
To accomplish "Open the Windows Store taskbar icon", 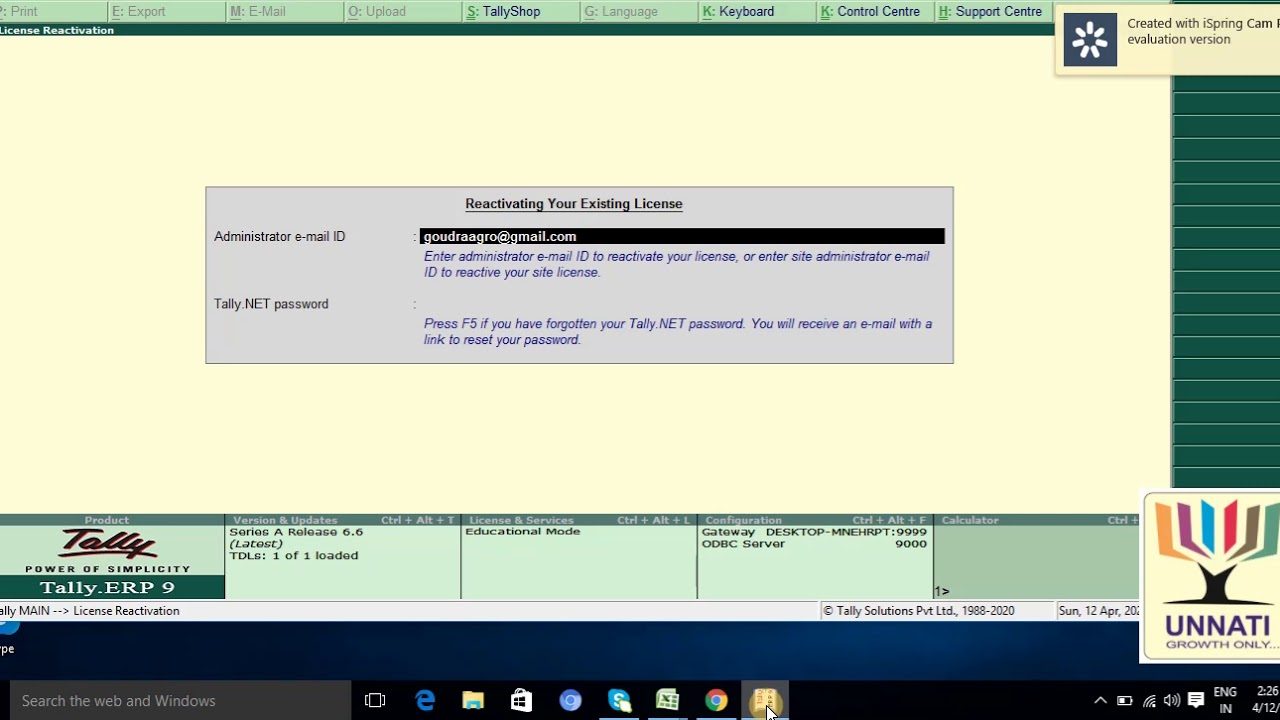I will (x=521, y=701).
